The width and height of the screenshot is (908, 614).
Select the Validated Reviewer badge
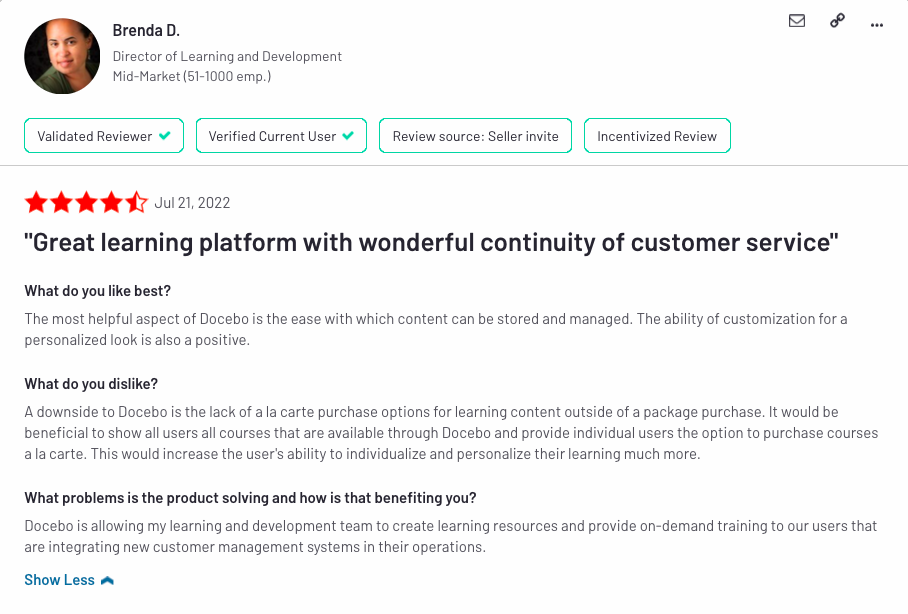pos(104,136)
